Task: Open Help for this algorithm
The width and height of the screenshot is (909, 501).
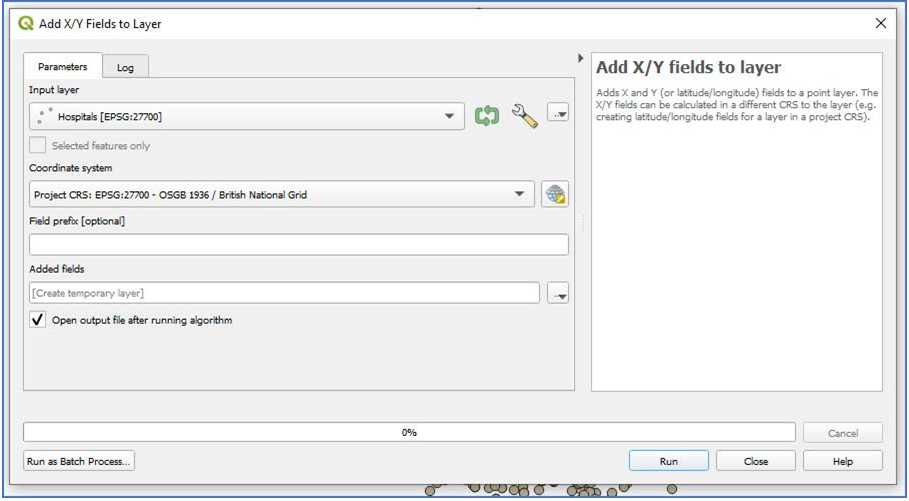Action: tap(843, 462)
